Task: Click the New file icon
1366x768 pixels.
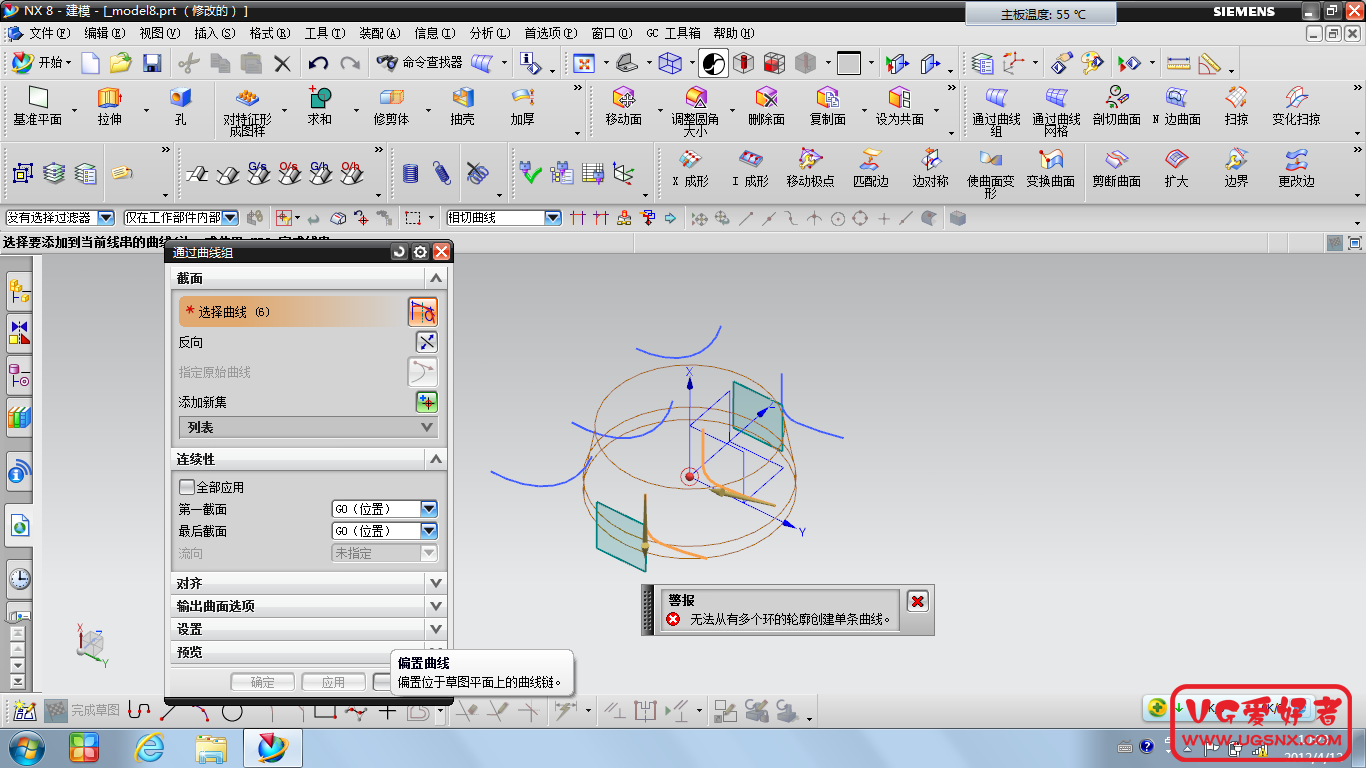Action: point(91,63)
